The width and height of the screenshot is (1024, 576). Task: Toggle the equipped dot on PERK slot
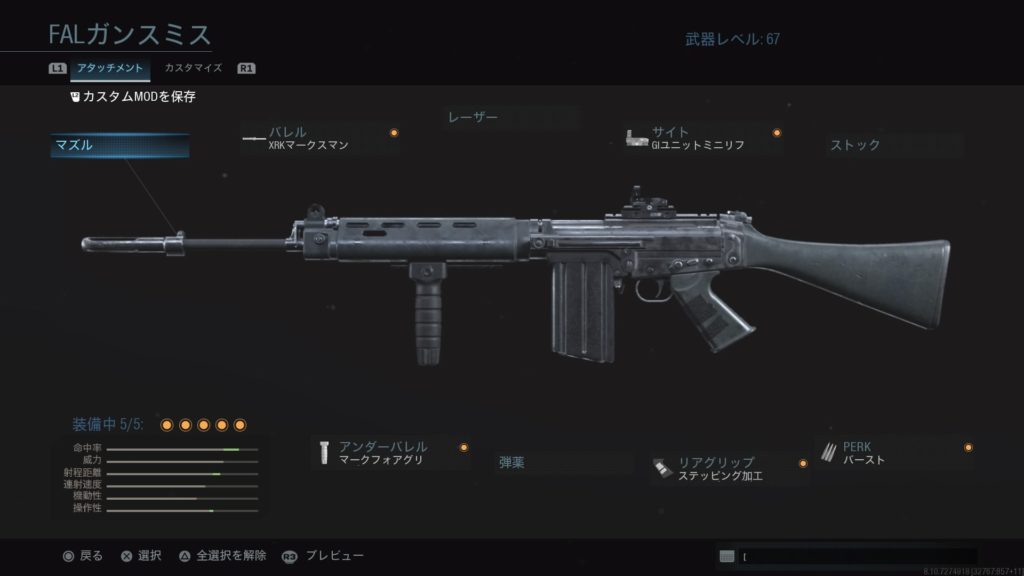(x=968, y=447)
